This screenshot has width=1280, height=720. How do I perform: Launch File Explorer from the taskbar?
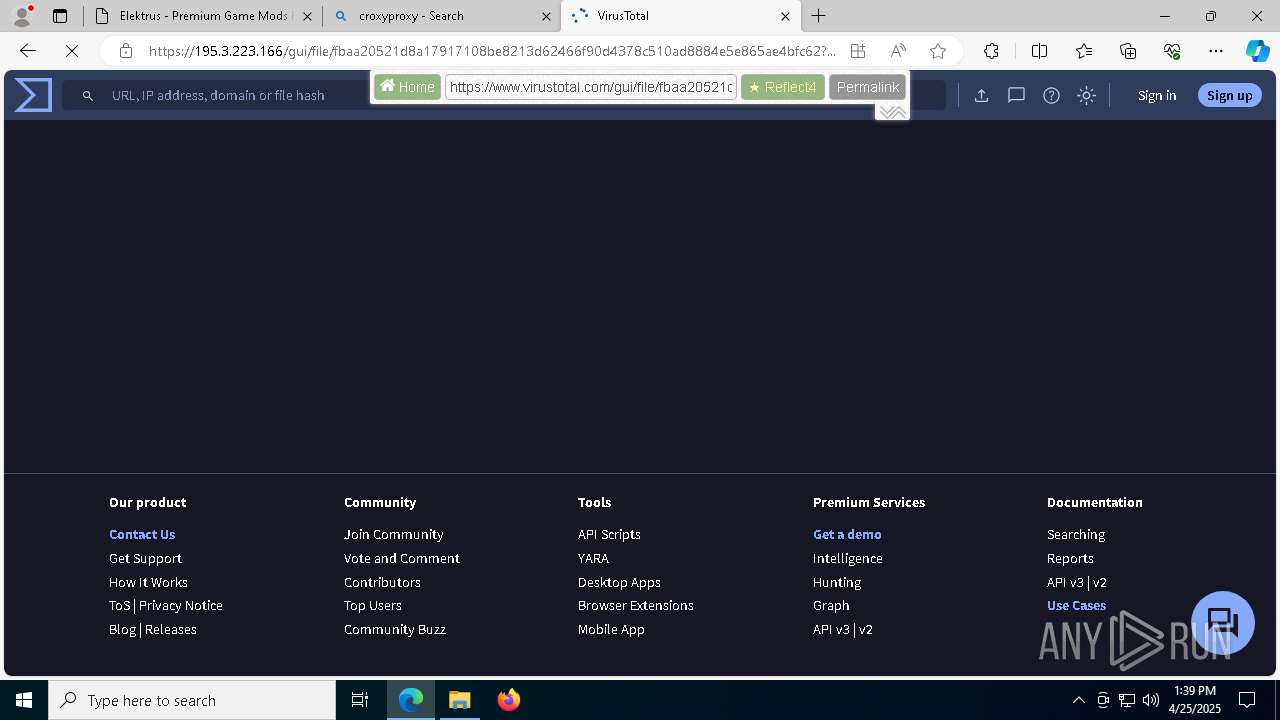pos(459,700)
